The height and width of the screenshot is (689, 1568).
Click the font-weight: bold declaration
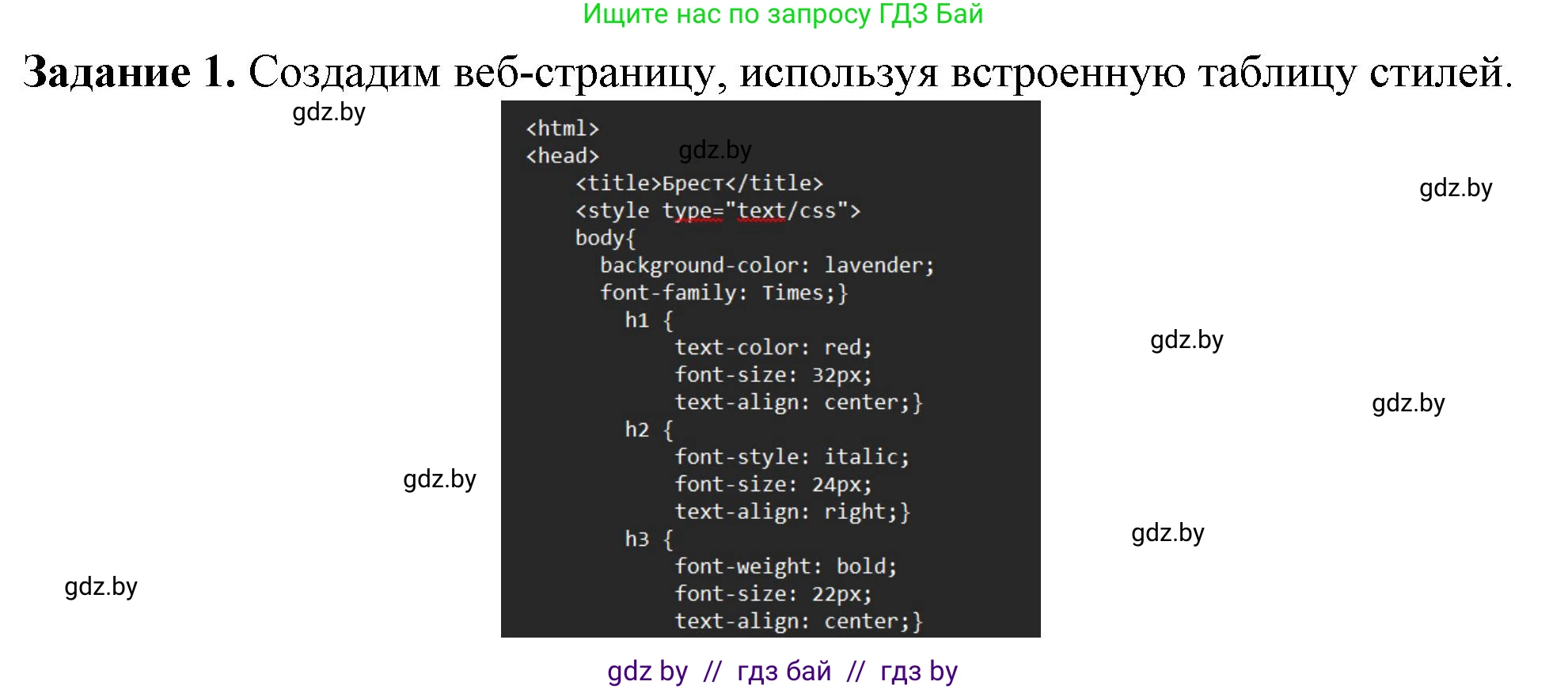[785, 566]
